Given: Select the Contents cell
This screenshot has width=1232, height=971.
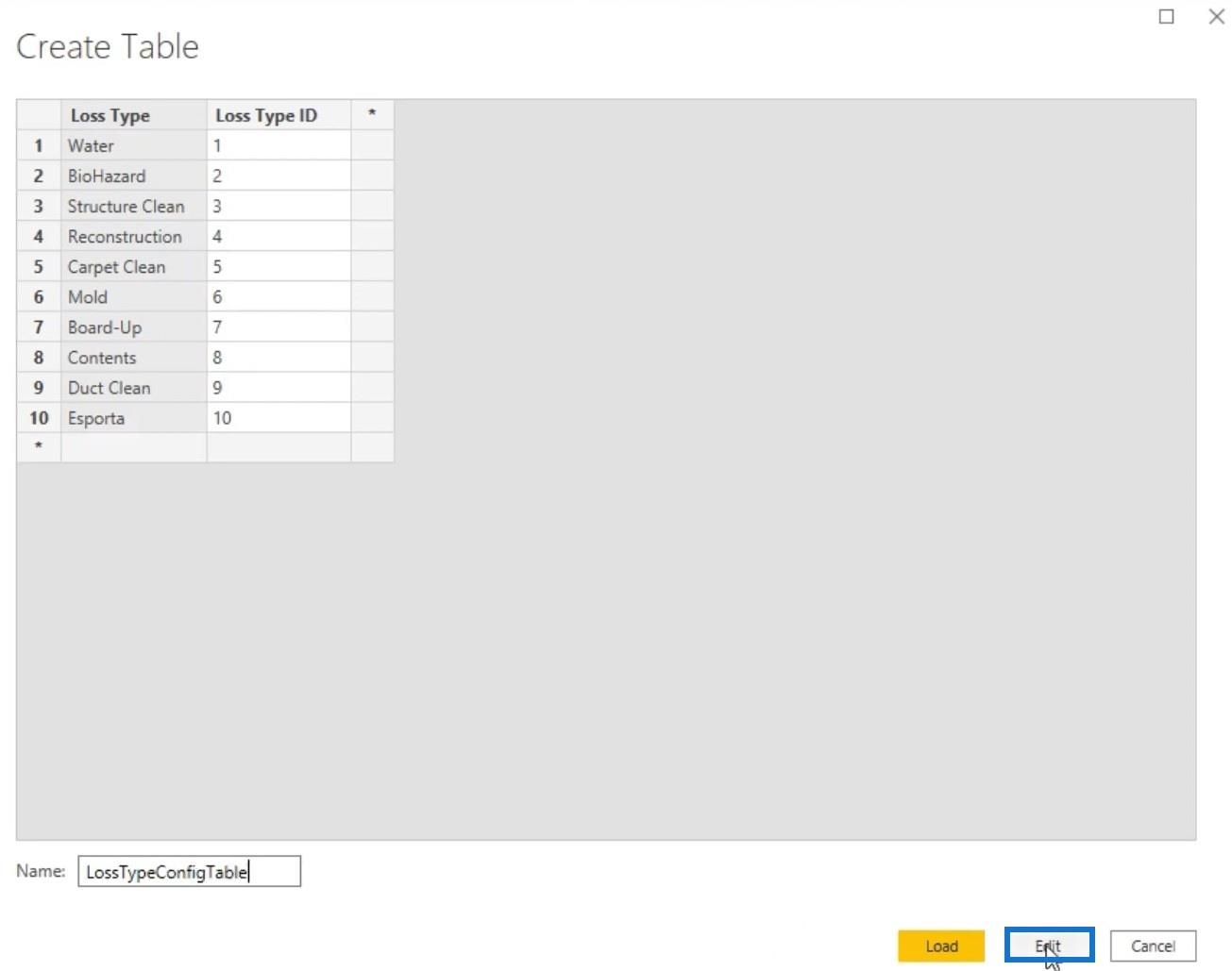Looking at the screenshot, I should (x=134, y=357).
